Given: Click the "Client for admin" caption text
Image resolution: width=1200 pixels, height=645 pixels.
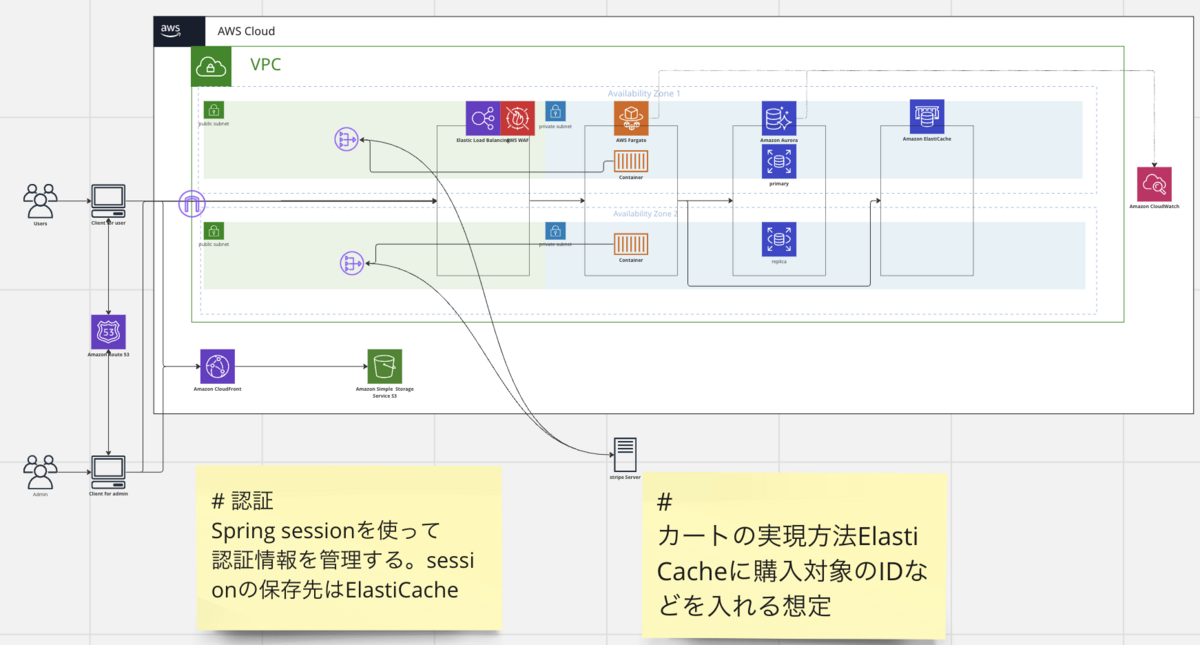Looking at the screenshot, I should tap(108, 494).
